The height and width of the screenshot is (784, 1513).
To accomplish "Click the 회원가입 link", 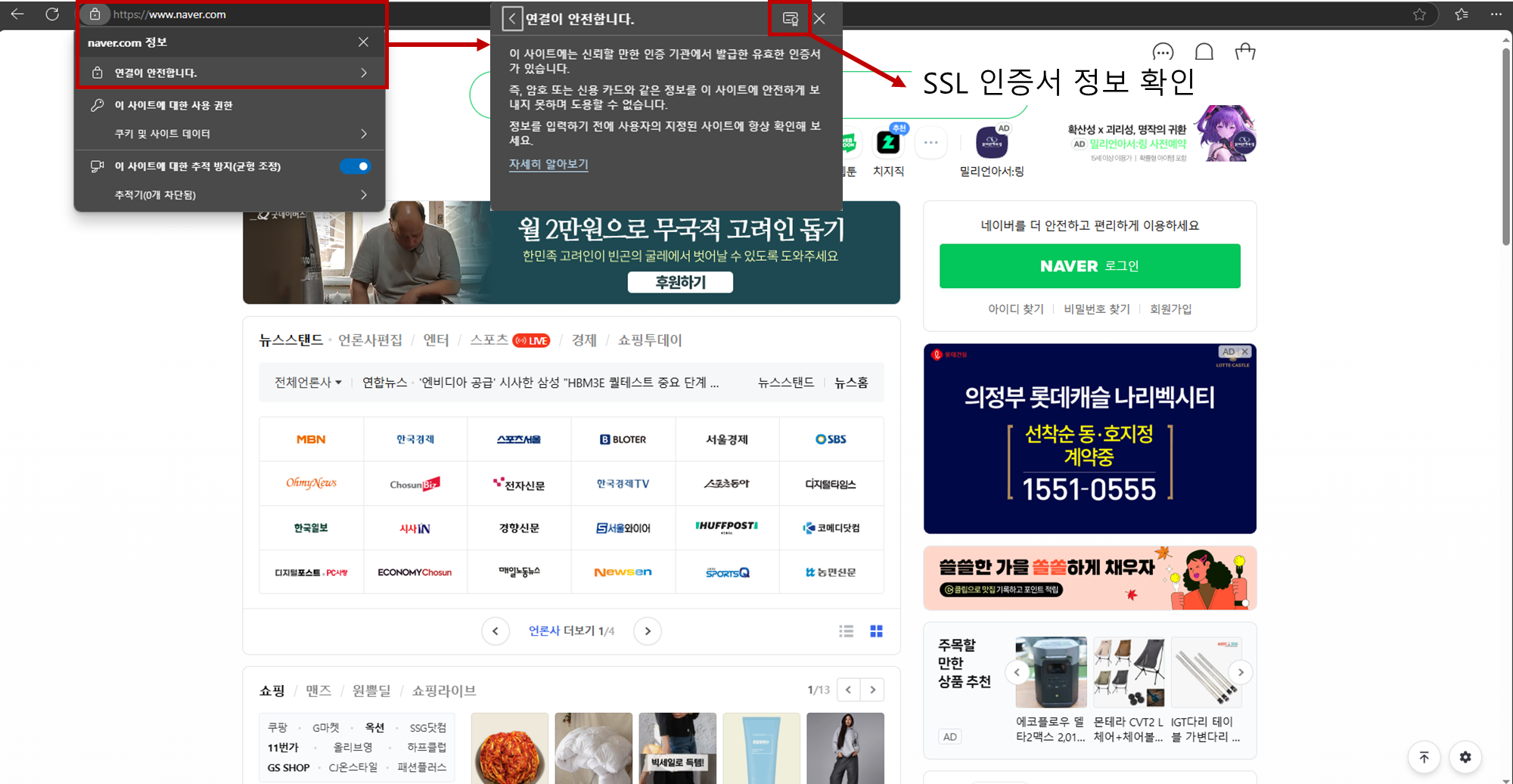I will point(1170,308).
